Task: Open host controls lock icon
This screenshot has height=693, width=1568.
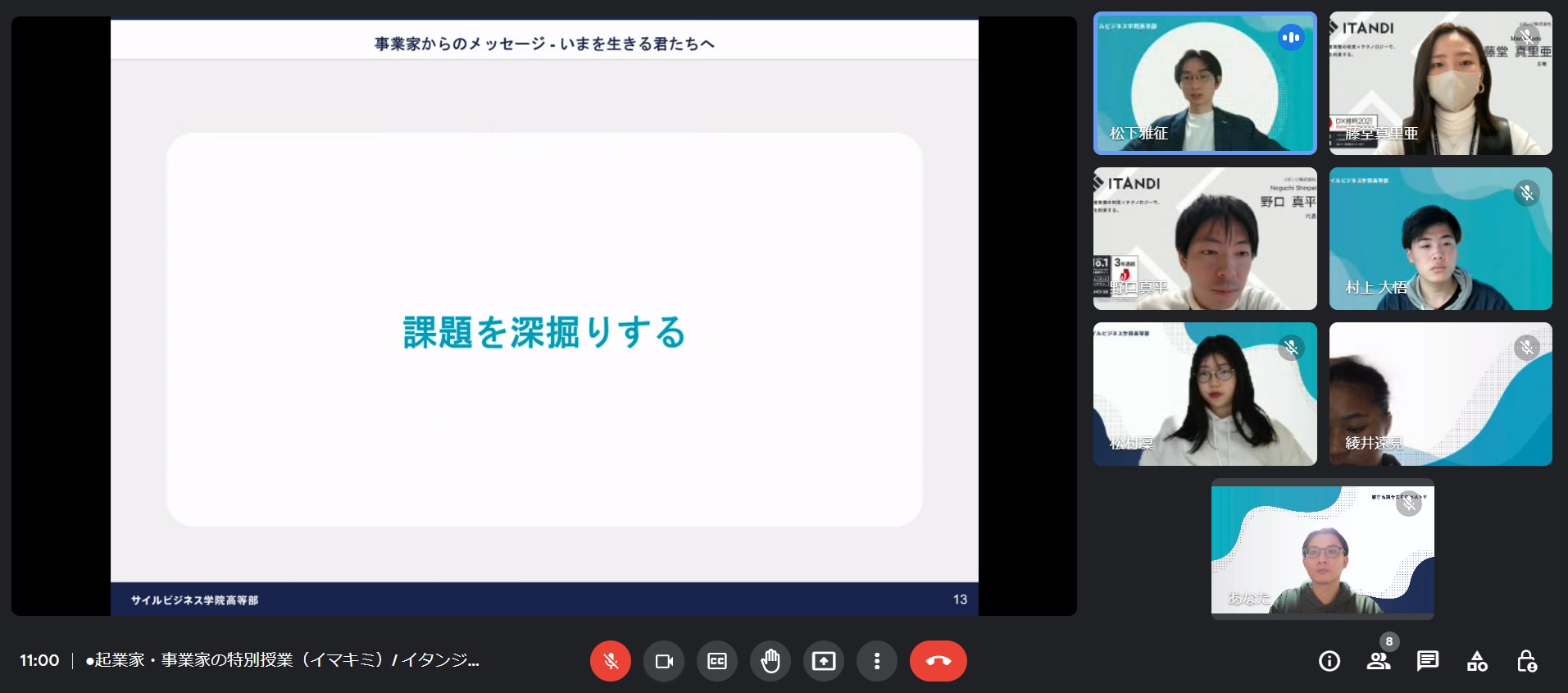Action: pos(1526,661)
